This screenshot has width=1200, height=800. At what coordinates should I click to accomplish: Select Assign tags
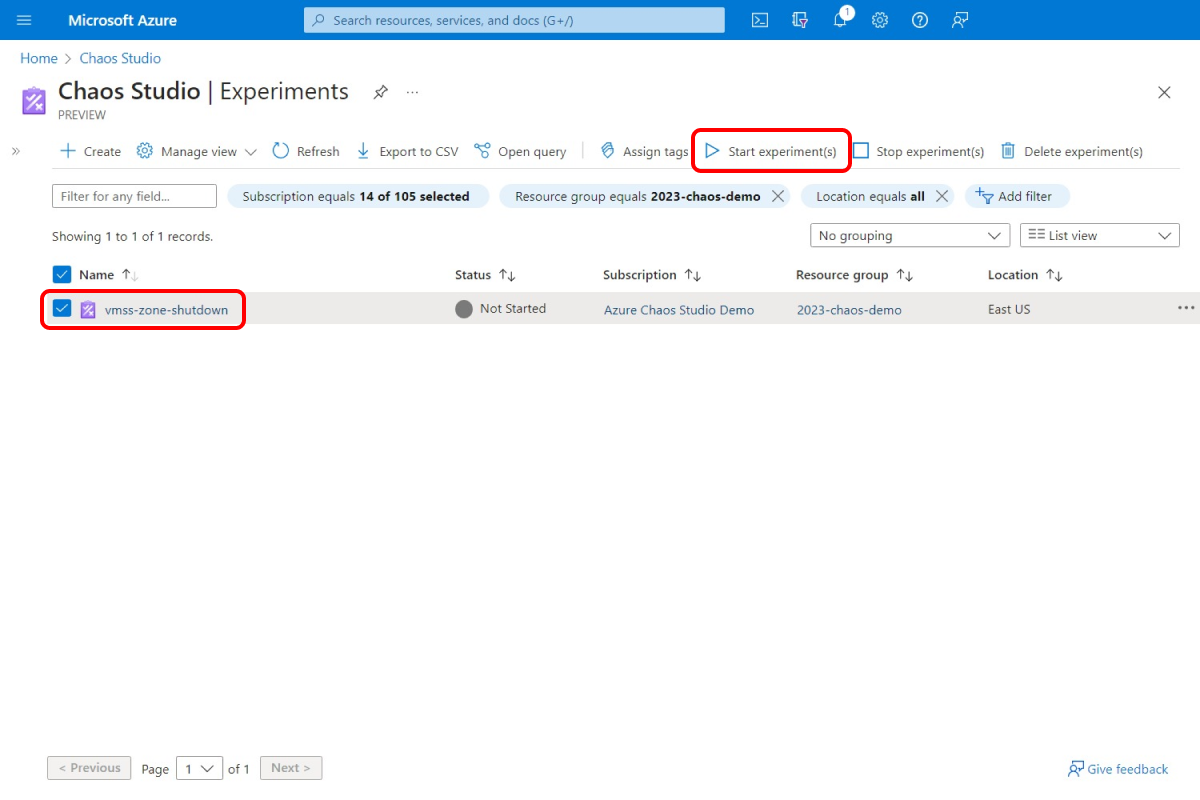tap(643, 151)
